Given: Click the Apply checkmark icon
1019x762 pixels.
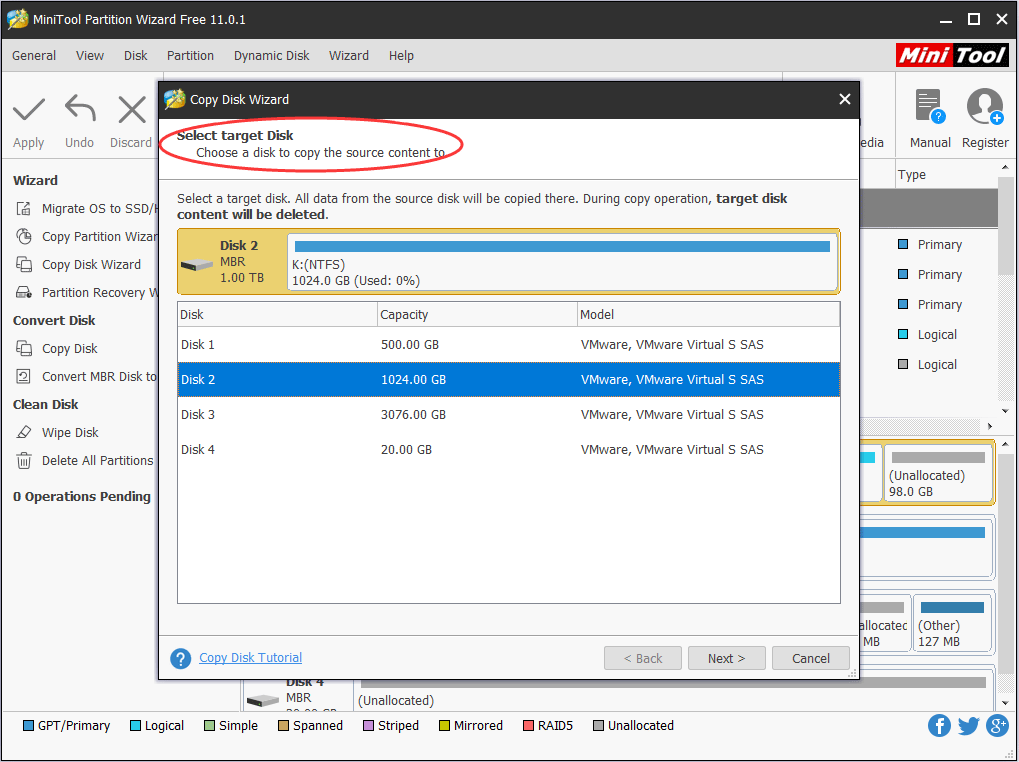Looking at the screenshot, I should coord(29,109).
